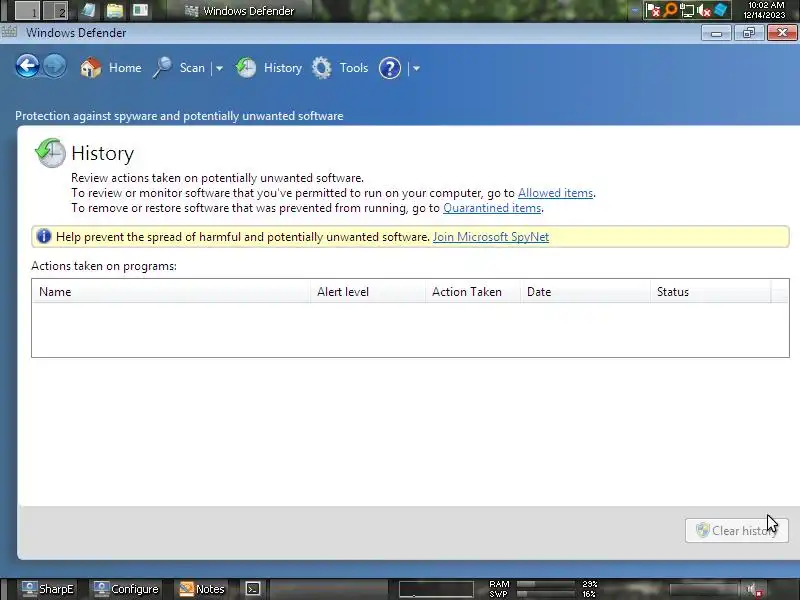Click the orange magnifier tray icon
Screen dimensions: 800x600
670,10
